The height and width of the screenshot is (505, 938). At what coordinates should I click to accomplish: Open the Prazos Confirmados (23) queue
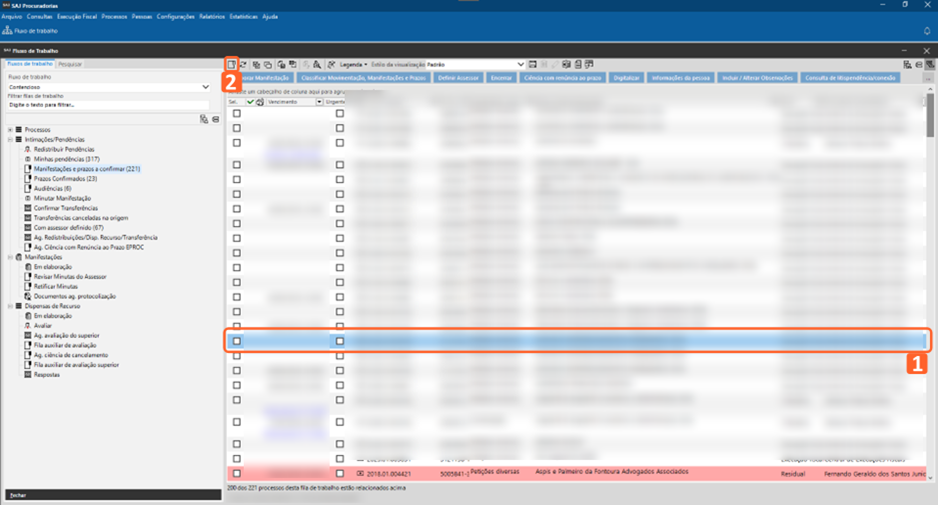[65, 178]
